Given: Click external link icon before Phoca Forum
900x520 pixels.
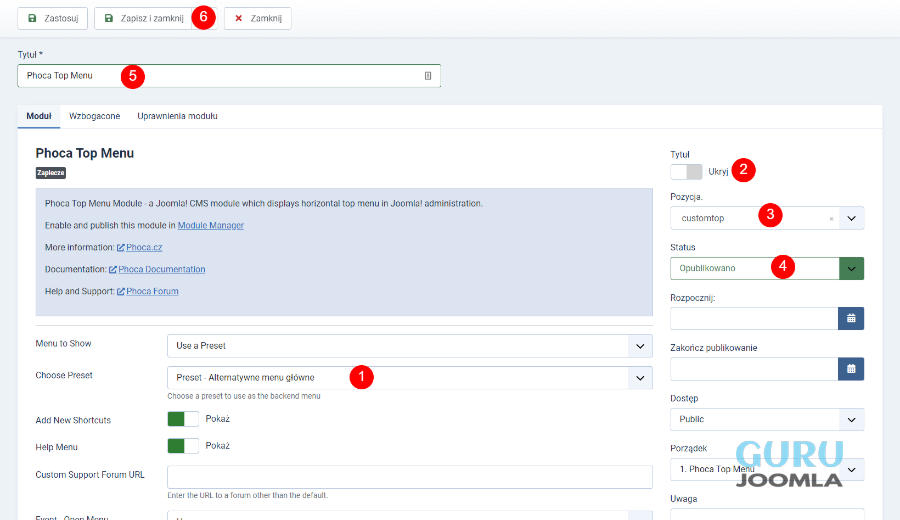Looking at the screenshot, I should pos(121,292).
